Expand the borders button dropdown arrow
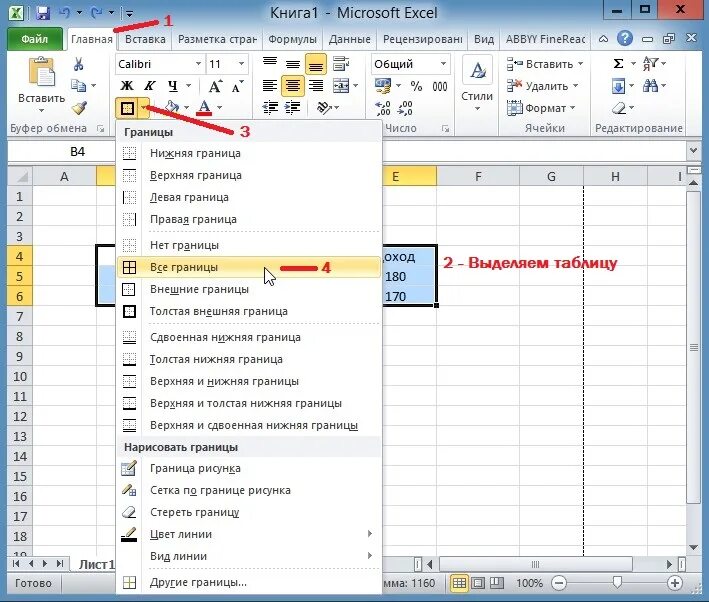The image size is (709, 602). (144, 108)
